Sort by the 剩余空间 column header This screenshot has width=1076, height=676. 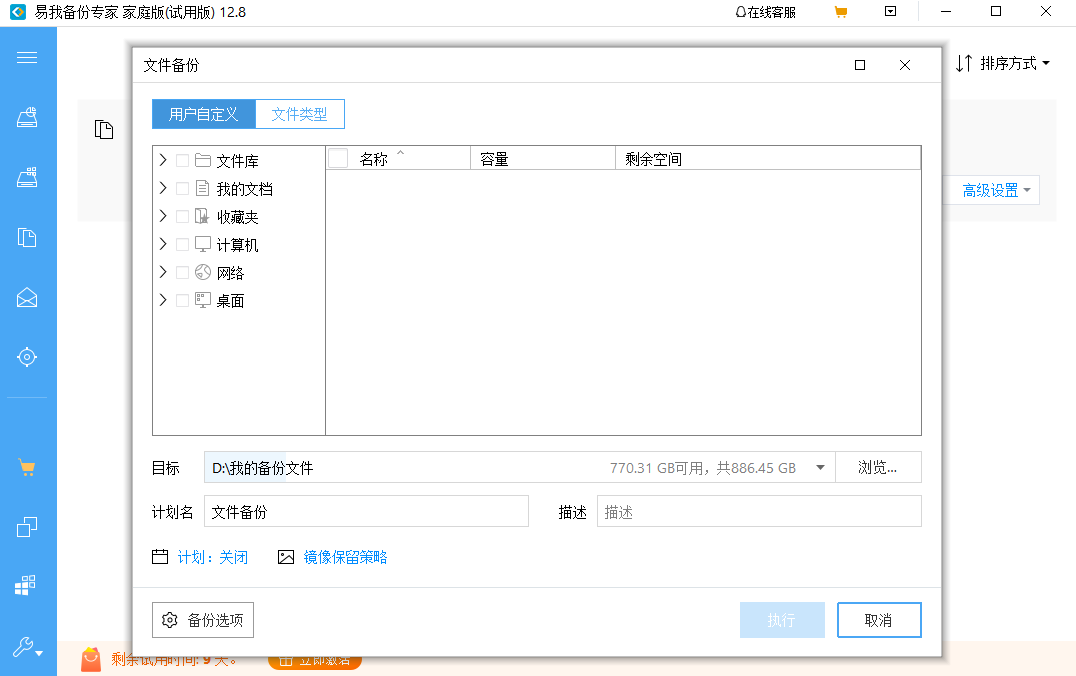[768, 159]
